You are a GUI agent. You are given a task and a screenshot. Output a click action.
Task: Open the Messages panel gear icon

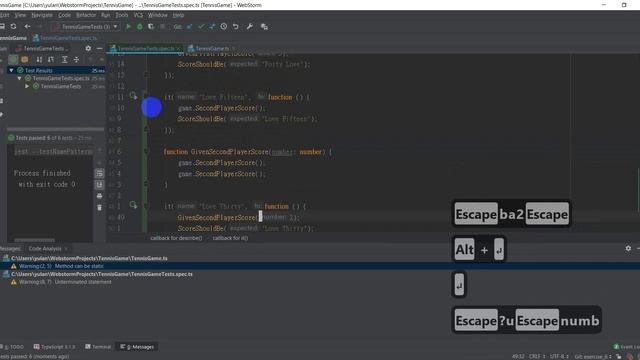click(628, 248)
